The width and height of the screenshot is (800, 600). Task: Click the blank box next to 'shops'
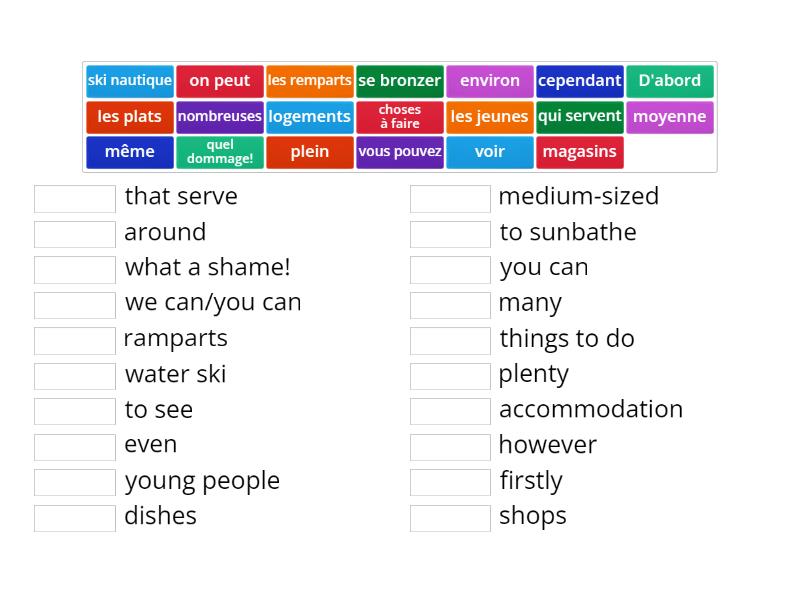(x=450, y=518)
